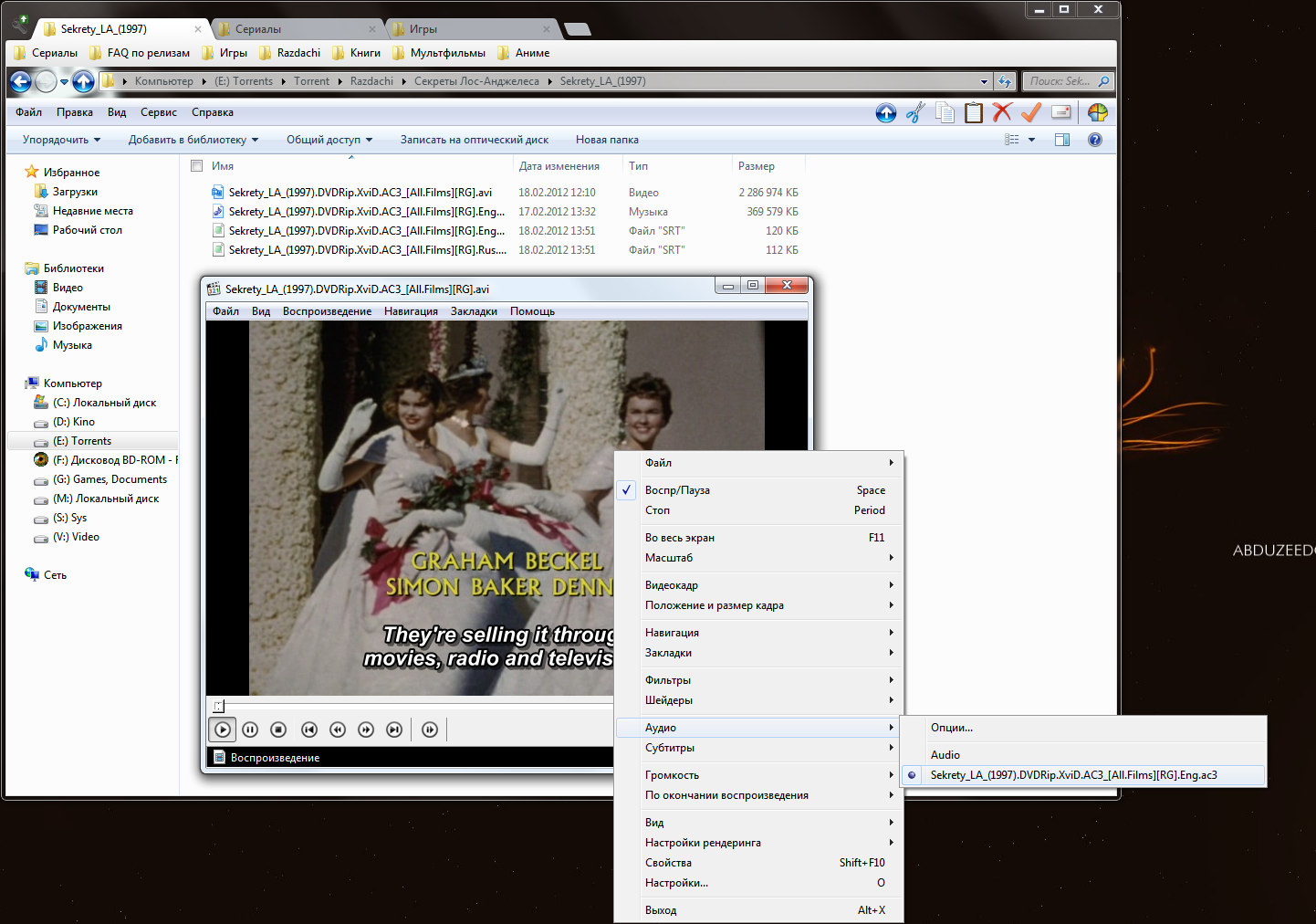Click the Play button in the player

(222, 730)
